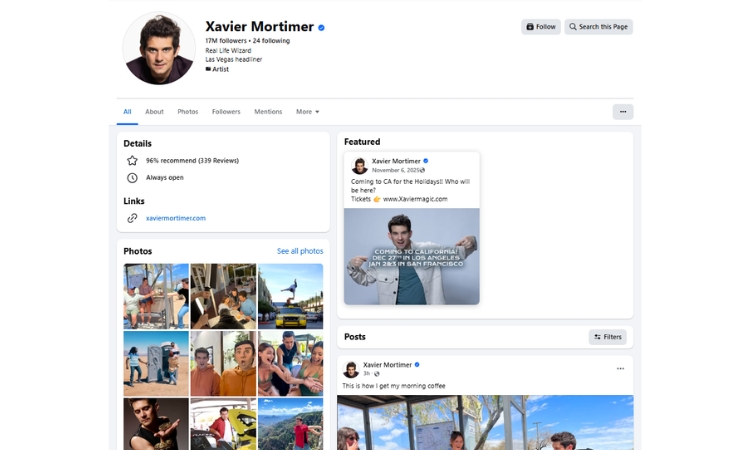
Task: Open the photo of laughing women in swimwear
Action: (x=291, y=363)
